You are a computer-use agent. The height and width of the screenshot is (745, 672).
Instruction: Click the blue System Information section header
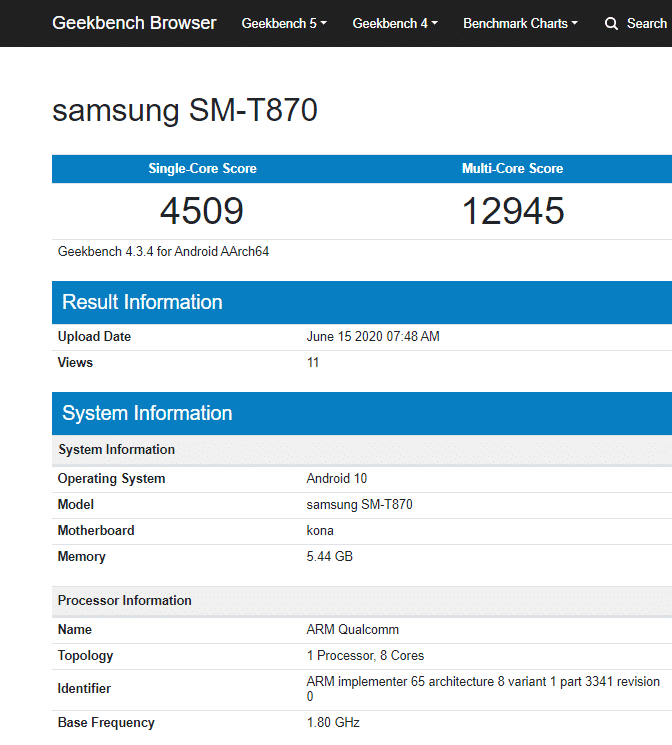[x=362, y=413]
